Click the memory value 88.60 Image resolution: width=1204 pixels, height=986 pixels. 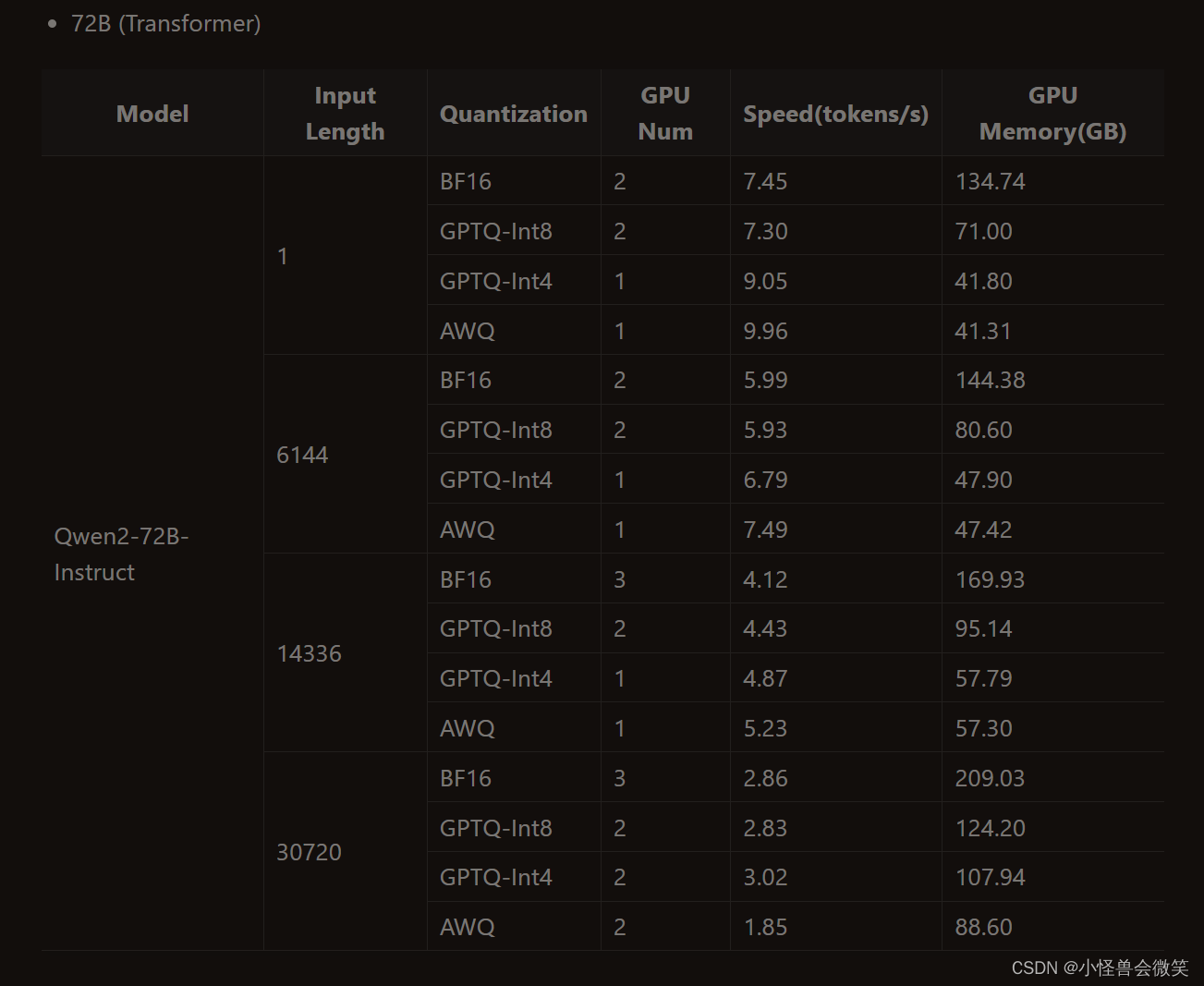point(983,927)
